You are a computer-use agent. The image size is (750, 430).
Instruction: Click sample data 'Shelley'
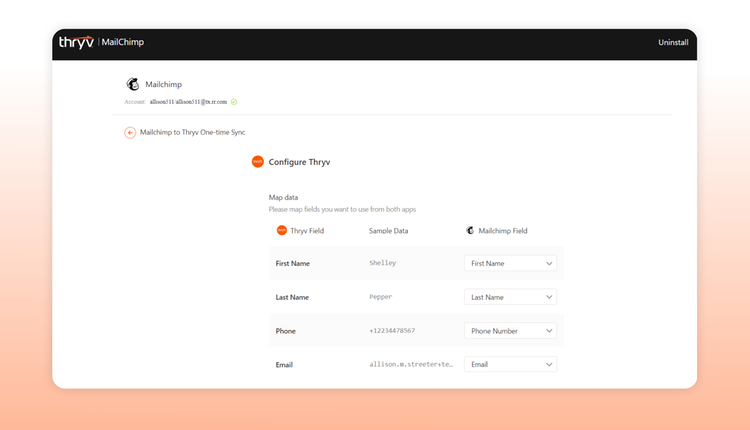click(x=383, y=263)
